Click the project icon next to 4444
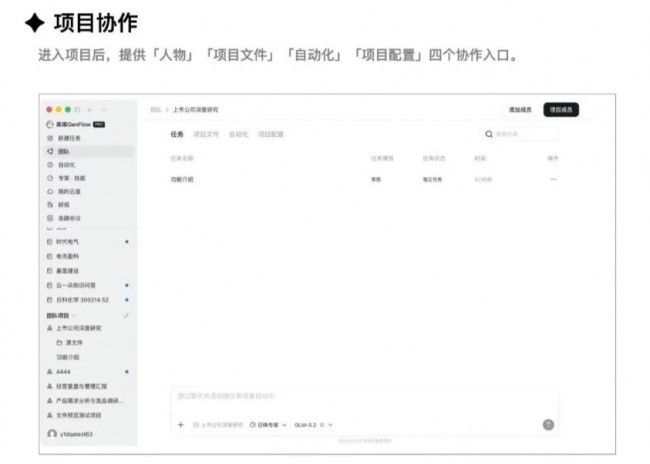The height and width of the screenshot is (464, 650). pos(50,372)
